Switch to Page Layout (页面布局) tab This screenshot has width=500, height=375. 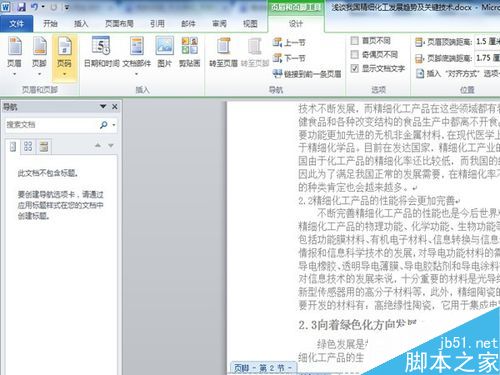119,23
